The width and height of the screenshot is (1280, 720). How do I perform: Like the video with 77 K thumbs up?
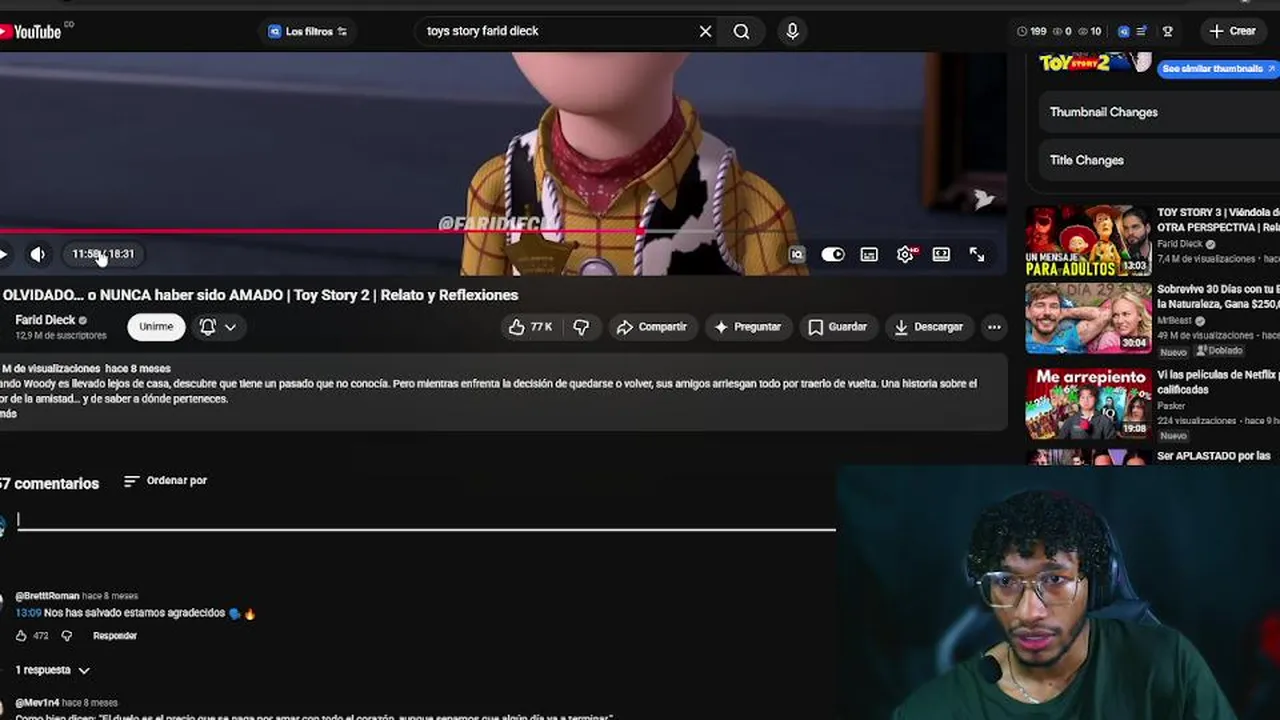click(x=530, y=327)
